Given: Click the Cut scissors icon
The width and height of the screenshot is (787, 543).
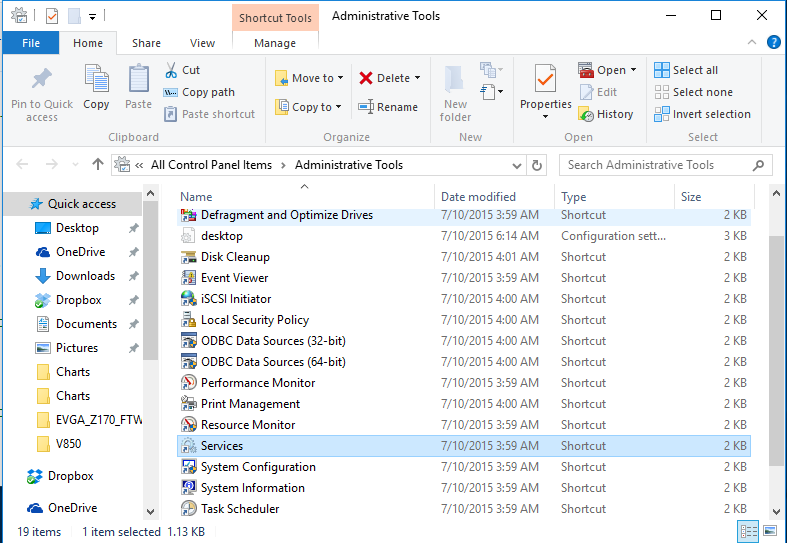Looking at the screenshot, I should coord(171,70).
